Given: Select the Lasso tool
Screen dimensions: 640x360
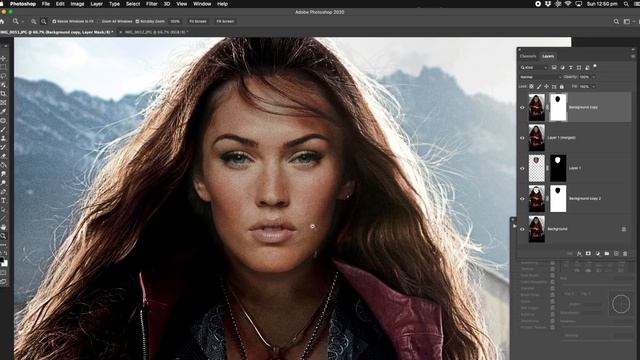Looking at the screenshot, I should point(3,76).
